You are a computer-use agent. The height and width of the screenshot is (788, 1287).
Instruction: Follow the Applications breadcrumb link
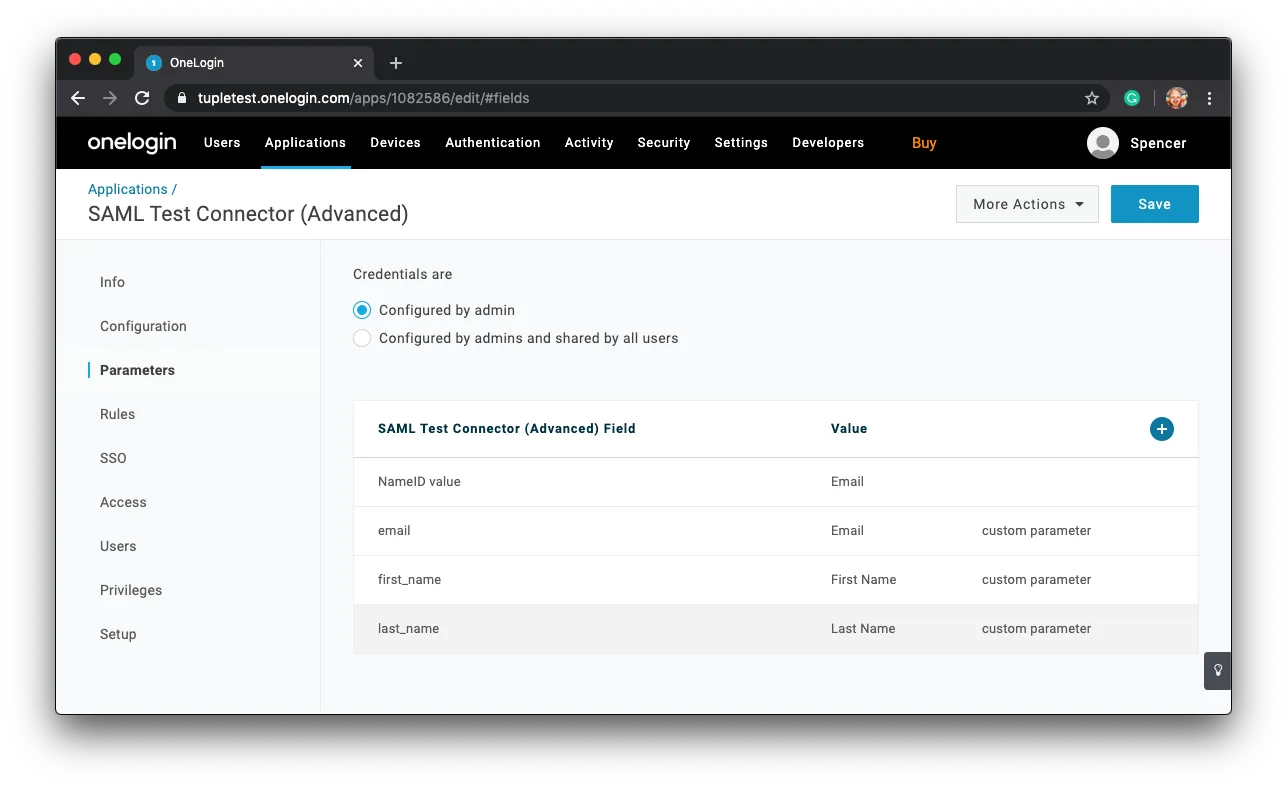tap(128, 189)
